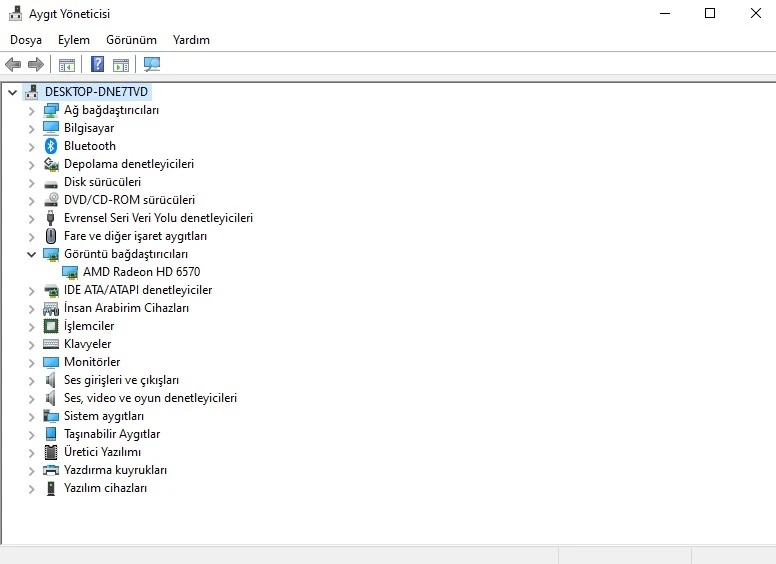Scan for hardware changes monitor icon
Image resolution: width=776 pixels, height=564 pixels.
(x=151, y=64)
